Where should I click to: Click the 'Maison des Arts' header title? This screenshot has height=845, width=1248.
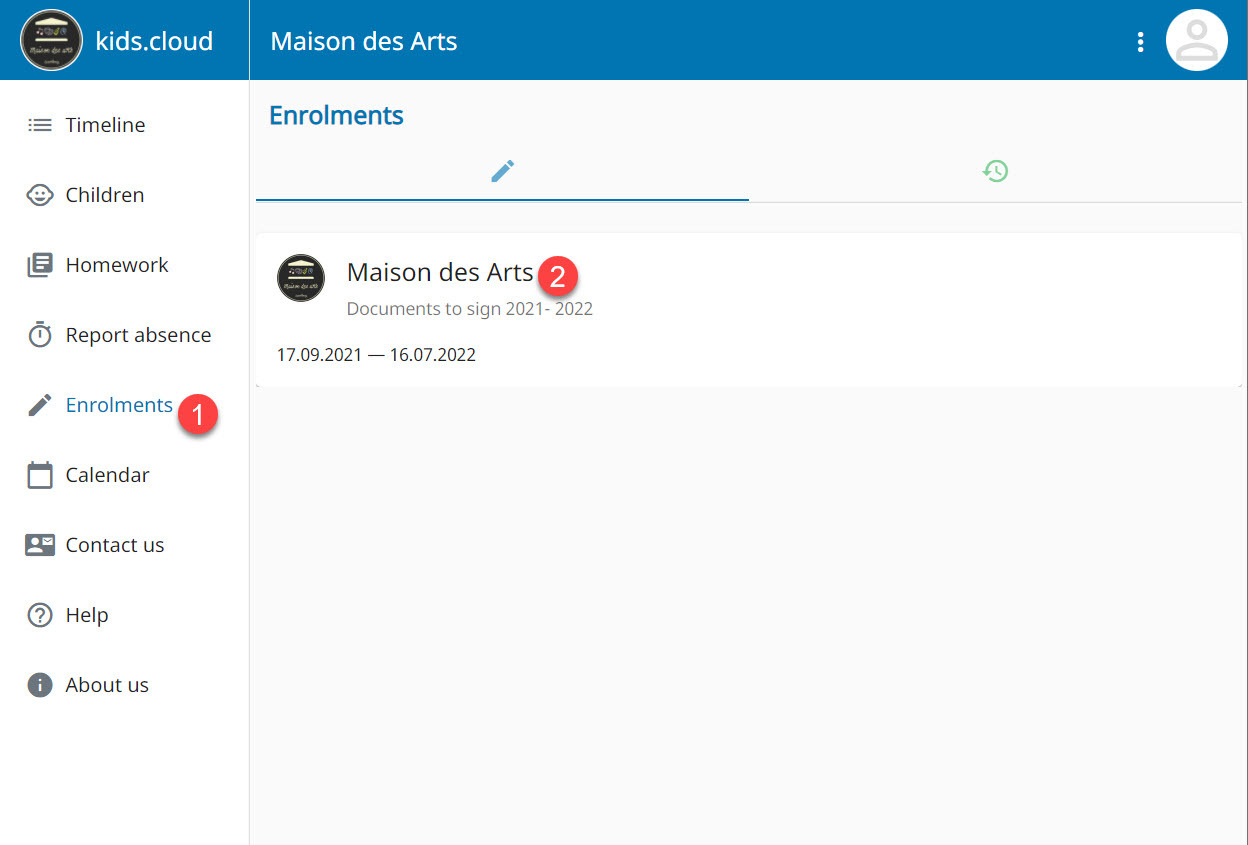(364, 41)
